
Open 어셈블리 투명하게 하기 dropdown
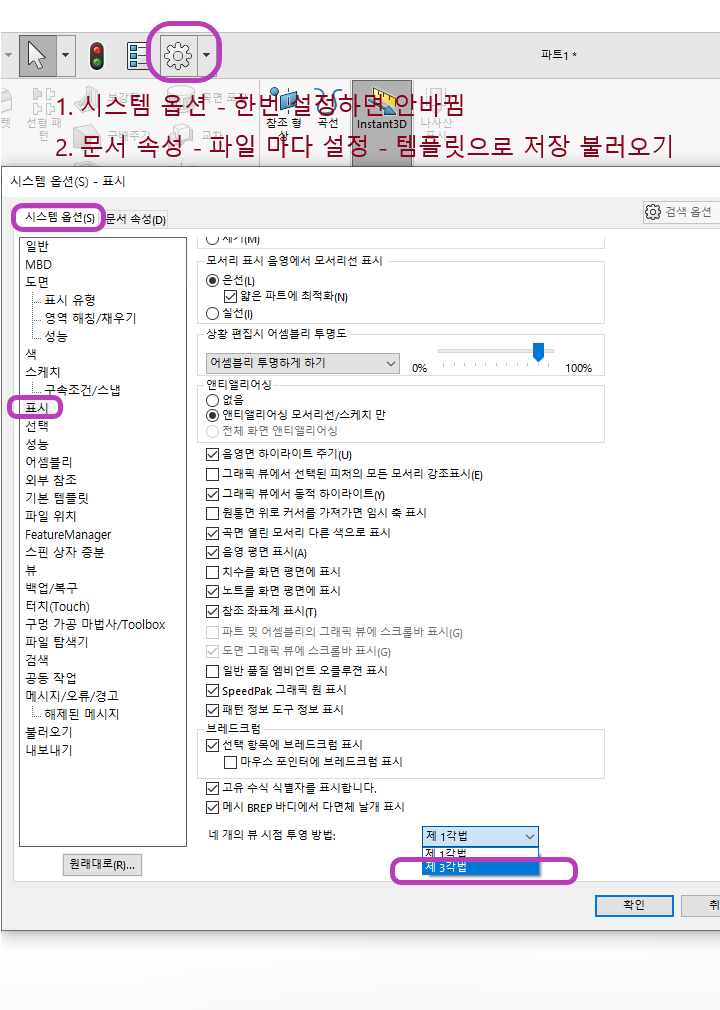point(302,363)
